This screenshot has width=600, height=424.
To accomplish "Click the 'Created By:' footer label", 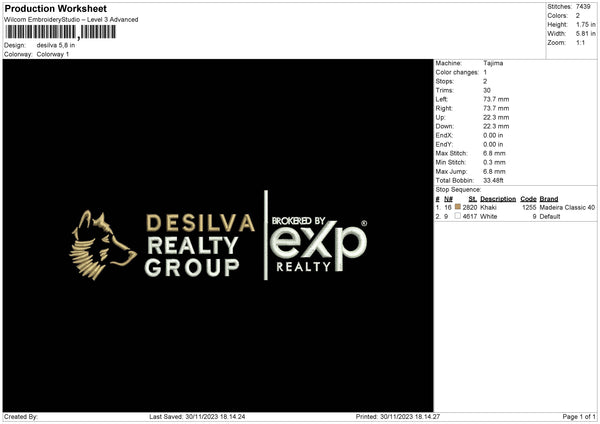I will [x=21, y=416].
